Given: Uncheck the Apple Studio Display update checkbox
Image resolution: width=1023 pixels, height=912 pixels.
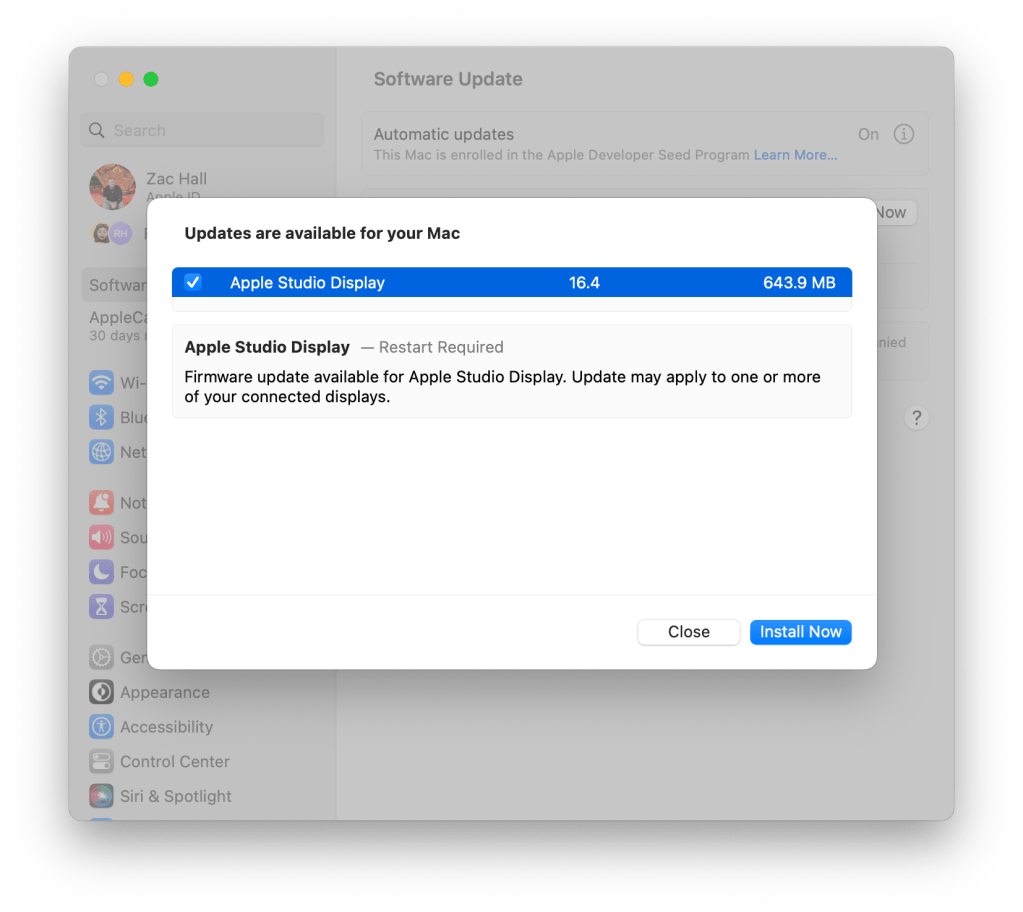Looking at the screenshot, I should click(193, 282).
